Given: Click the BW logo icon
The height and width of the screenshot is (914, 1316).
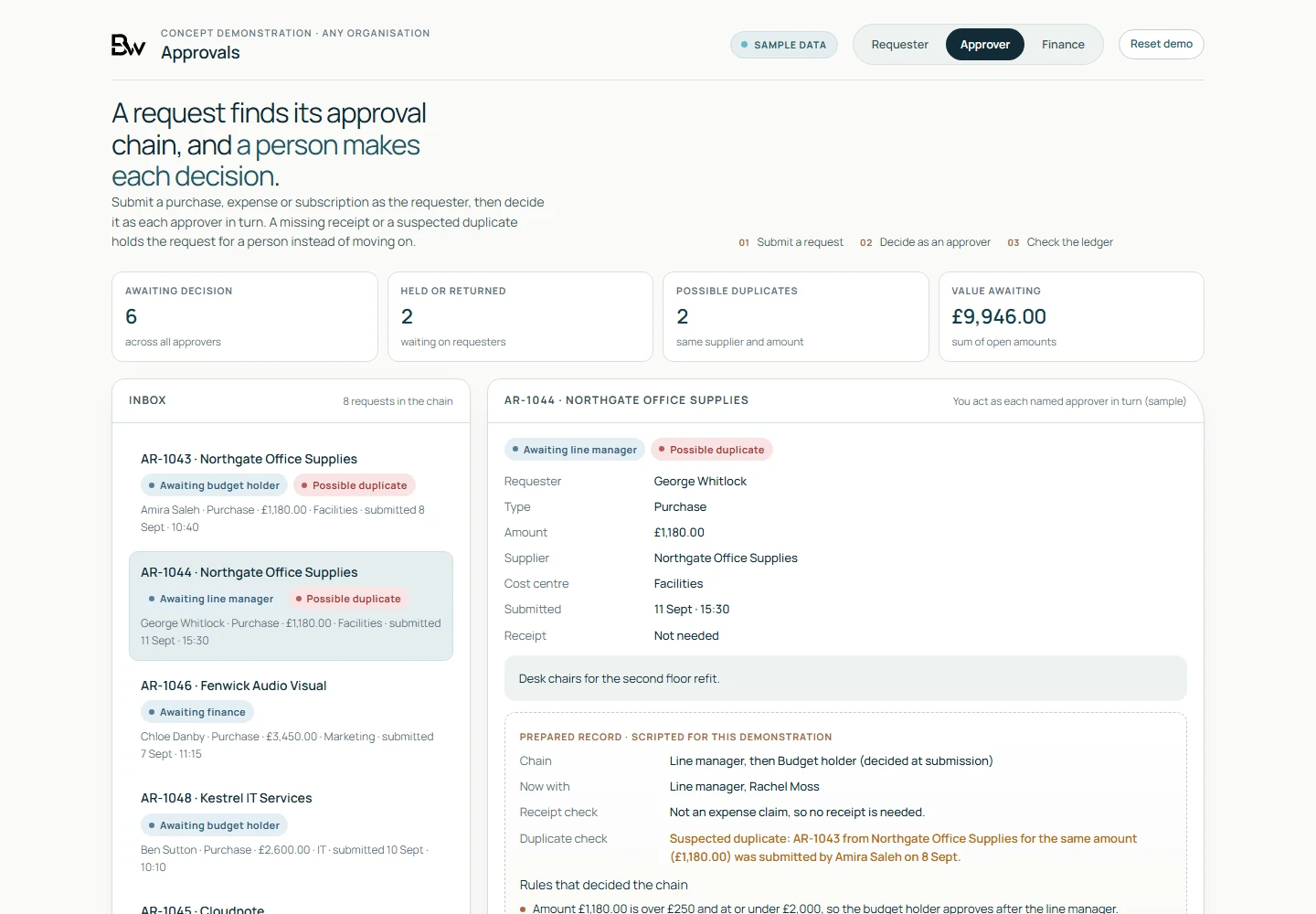Looking at the screenshot, I should [128, 45].
